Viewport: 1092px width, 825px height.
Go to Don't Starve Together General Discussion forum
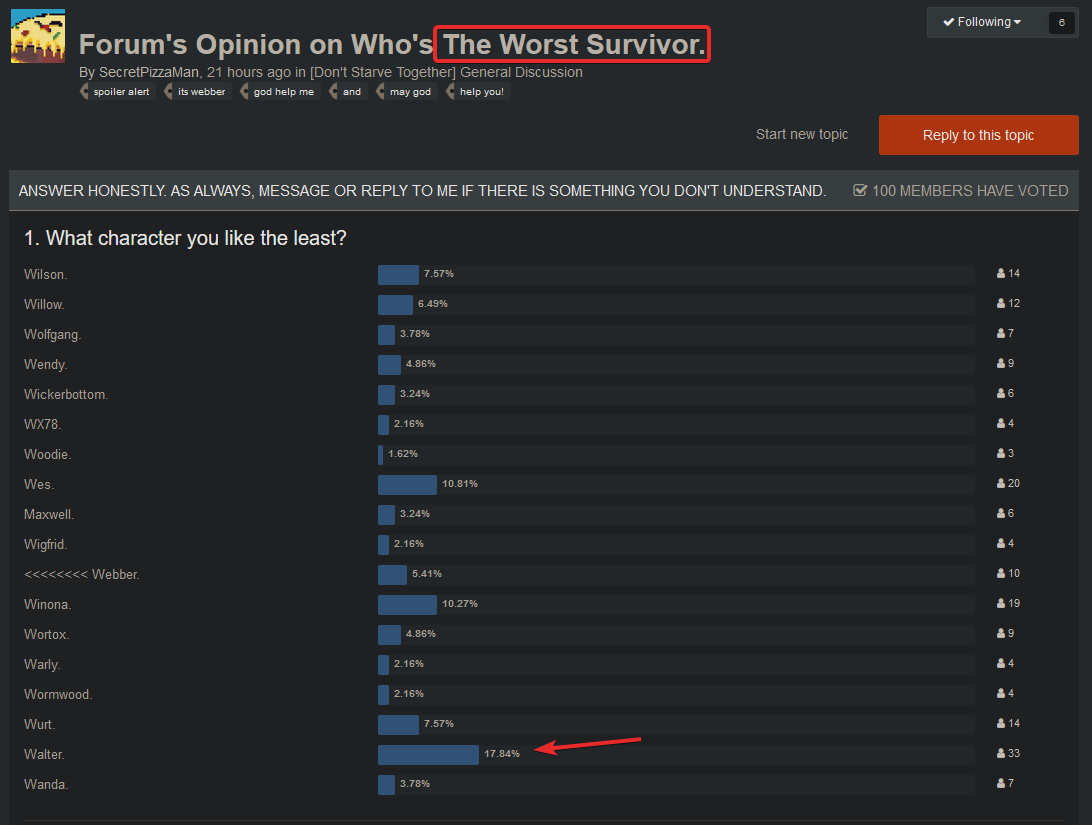tap(447, 72)
